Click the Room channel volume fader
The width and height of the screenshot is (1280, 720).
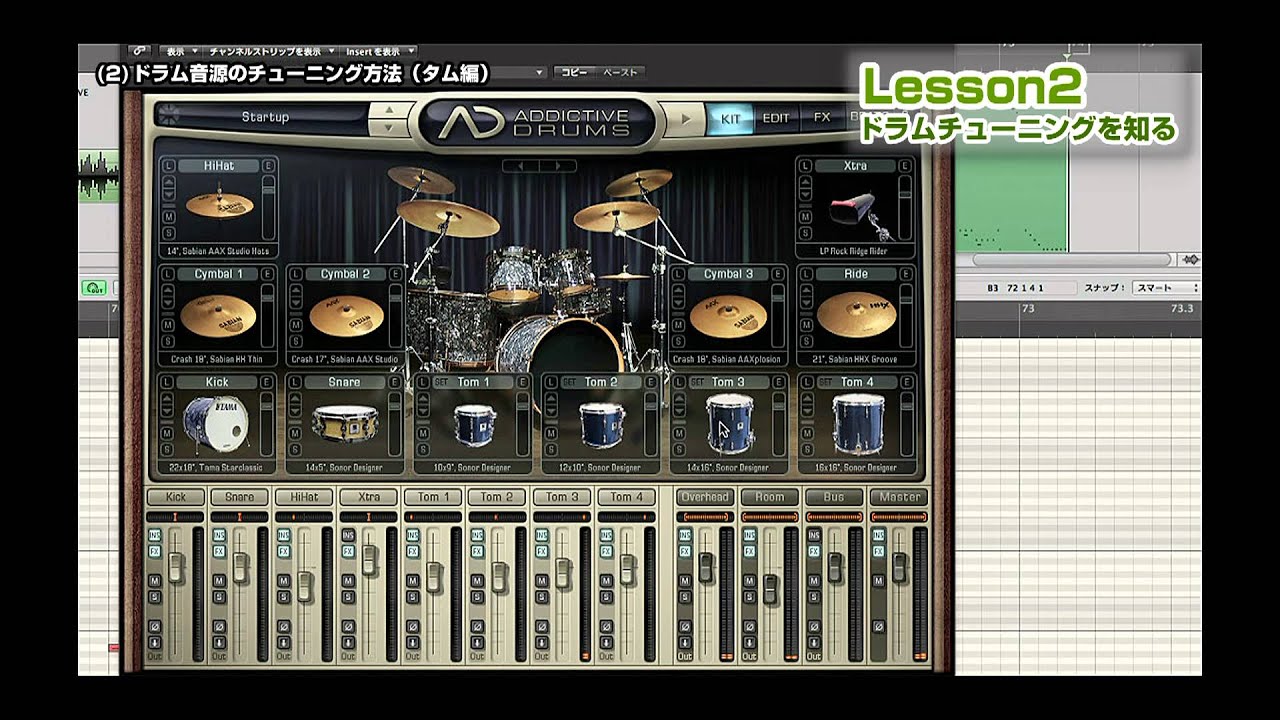[769, 588]
